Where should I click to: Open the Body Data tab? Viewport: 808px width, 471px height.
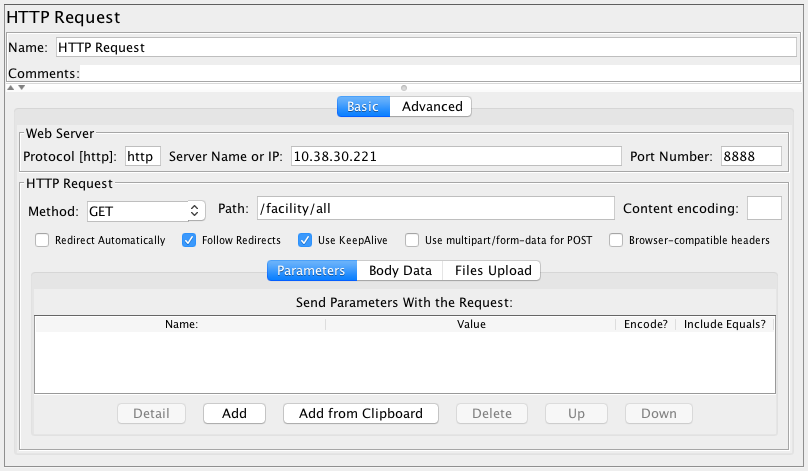400,271
